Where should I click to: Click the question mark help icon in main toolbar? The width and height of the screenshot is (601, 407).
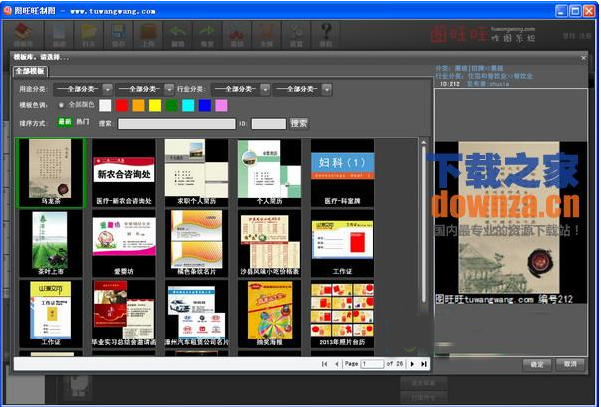326,34
